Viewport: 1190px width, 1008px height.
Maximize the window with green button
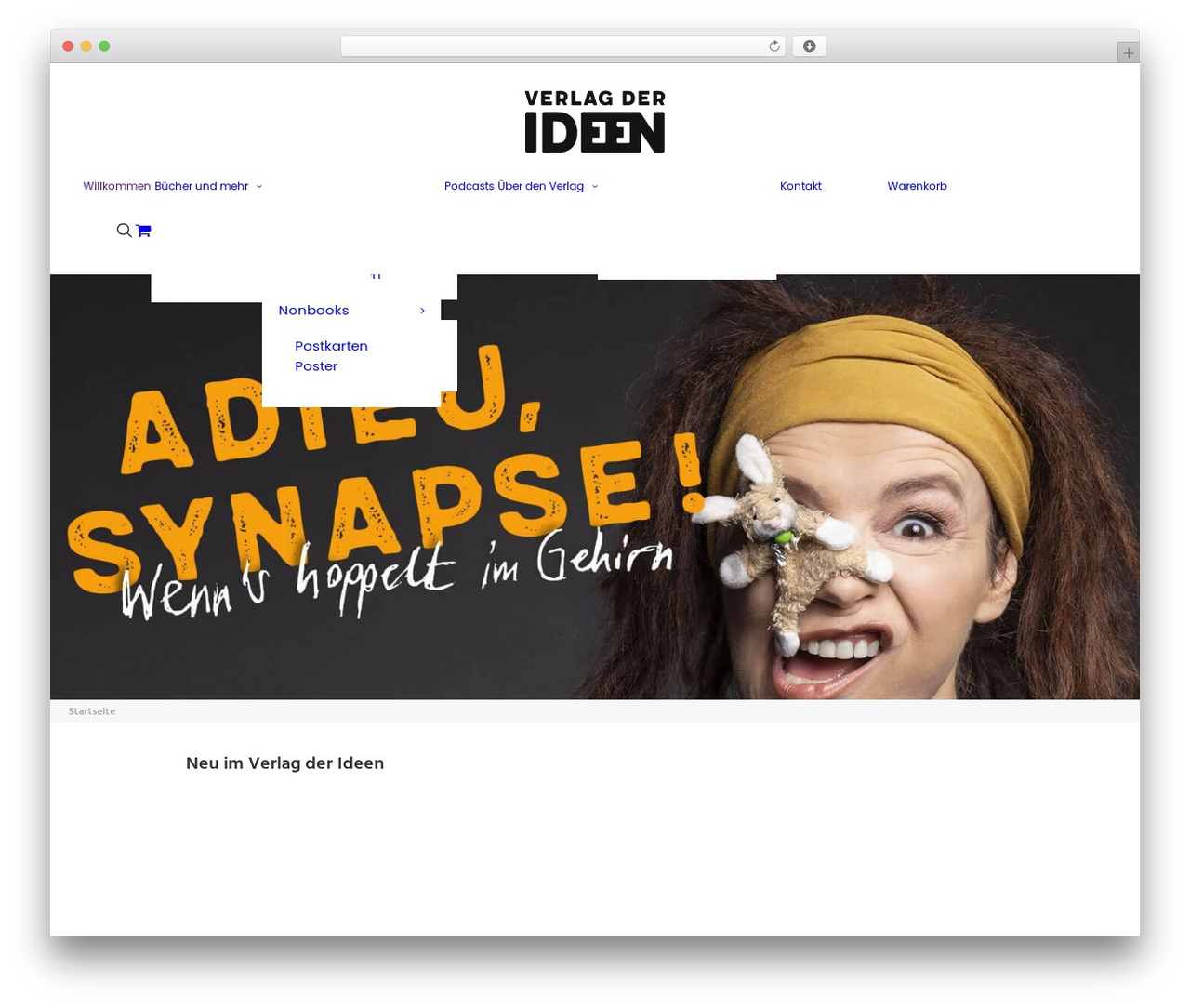pyautogui.click(x=104, y=46)
